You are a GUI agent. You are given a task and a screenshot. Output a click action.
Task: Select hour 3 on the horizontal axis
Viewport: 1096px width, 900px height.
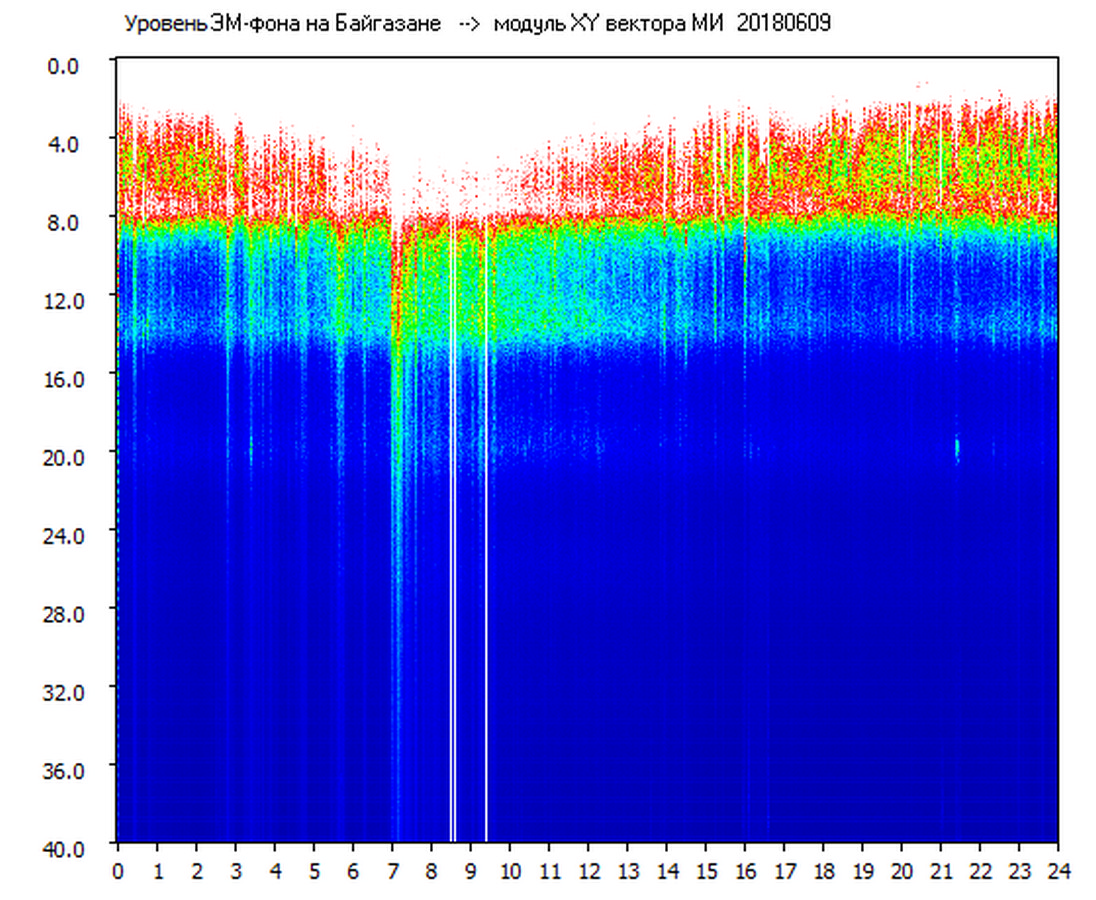[236, 870]
